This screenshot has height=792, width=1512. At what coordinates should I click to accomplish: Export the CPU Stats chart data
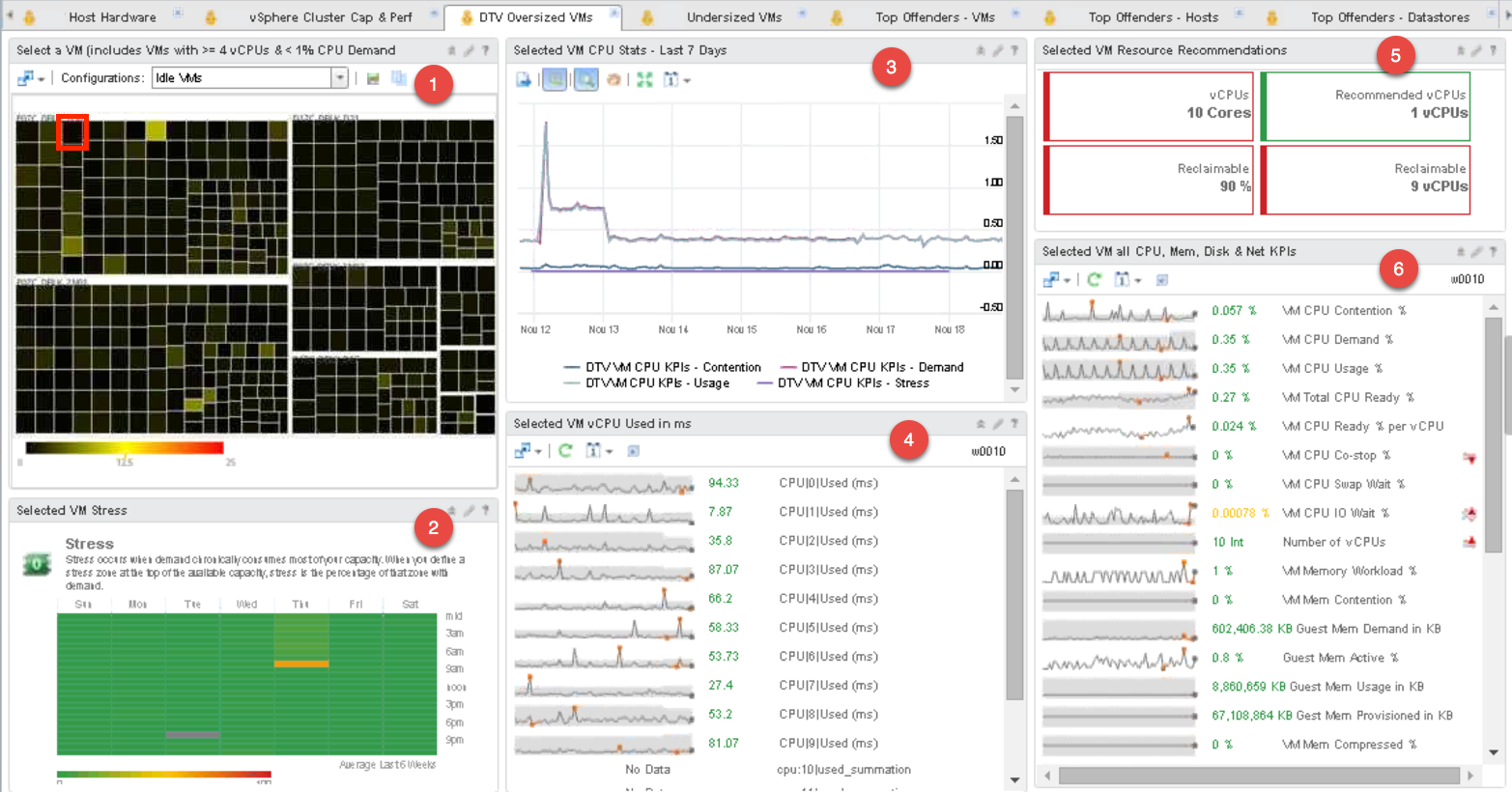click(522, 80)
